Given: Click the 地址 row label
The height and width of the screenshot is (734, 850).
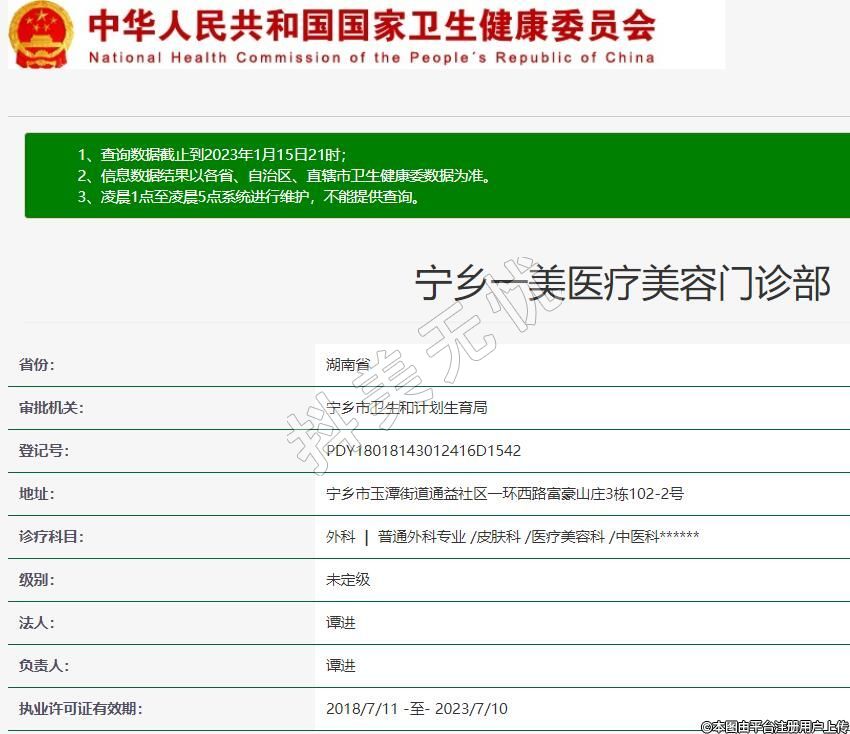Looking at the screenshot, I should (x=37, y=494).
